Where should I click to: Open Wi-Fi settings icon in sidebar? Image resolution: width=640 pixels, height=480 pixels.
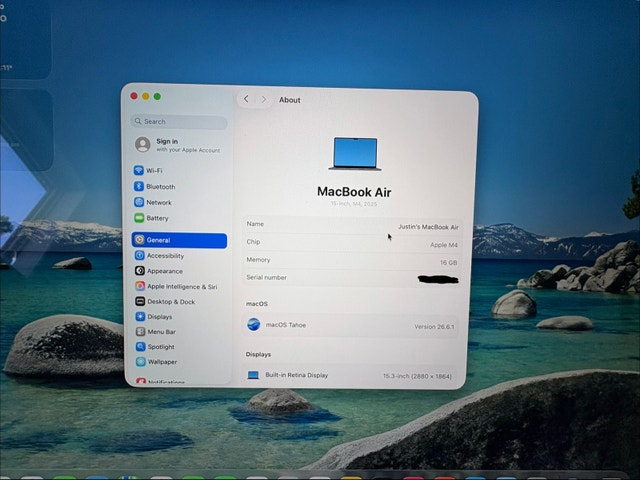click(139, 170)
